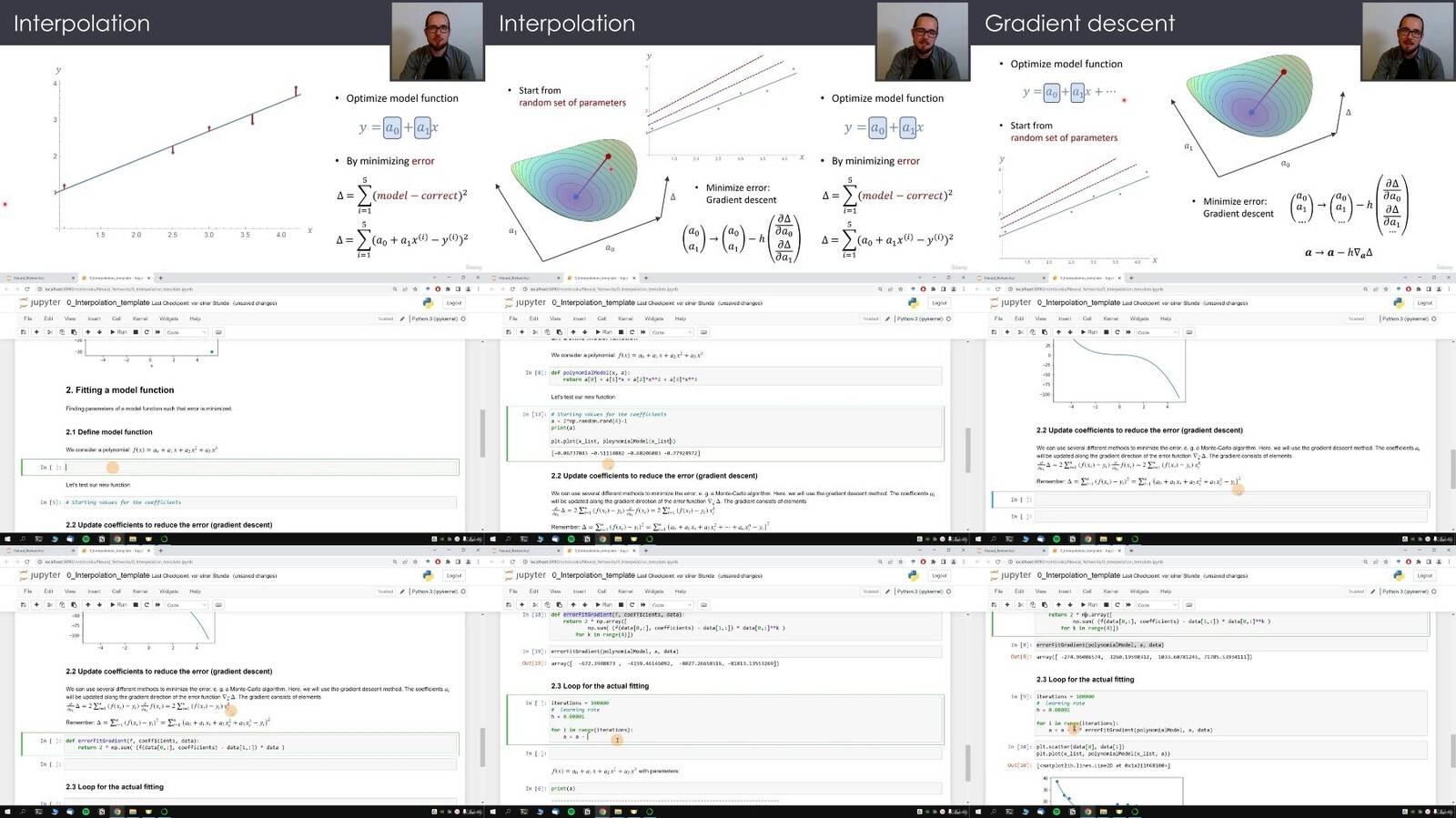Copy cell in notebook defining polynomialModel
This screenshot has width=1456, height=818.
(x=547, y=332)
